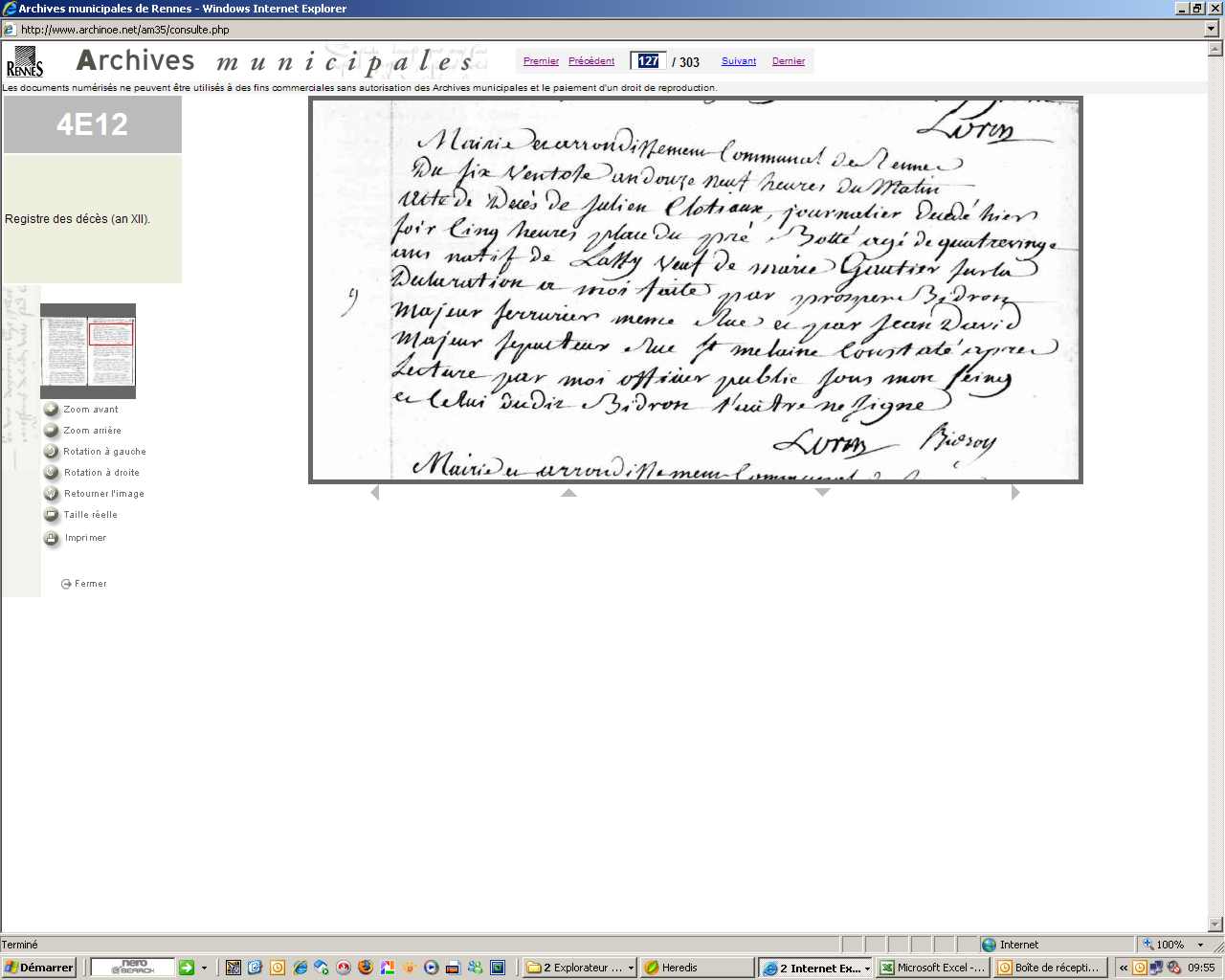This screenshot has height=980, width=1225.
Task: Click the page number input field
Action: (x=649, y=61)
